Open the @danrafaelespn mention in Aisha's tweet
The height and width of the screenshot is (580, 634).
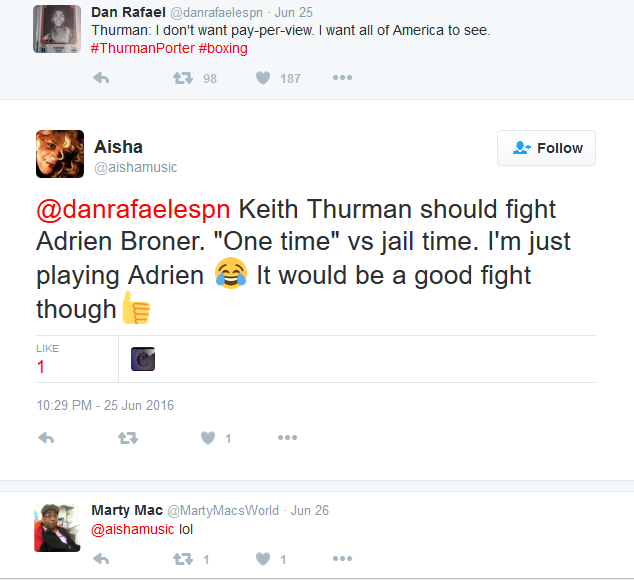(x=133, y=212)
